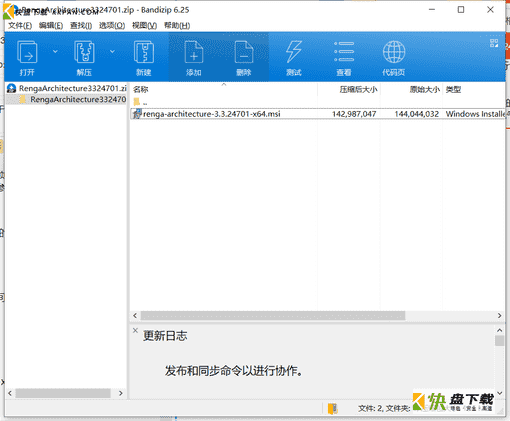Image resolution: width=510 pixels, height=421 pixels.
Task: Maximize the Bandizip window
Action: coord(461,10)
